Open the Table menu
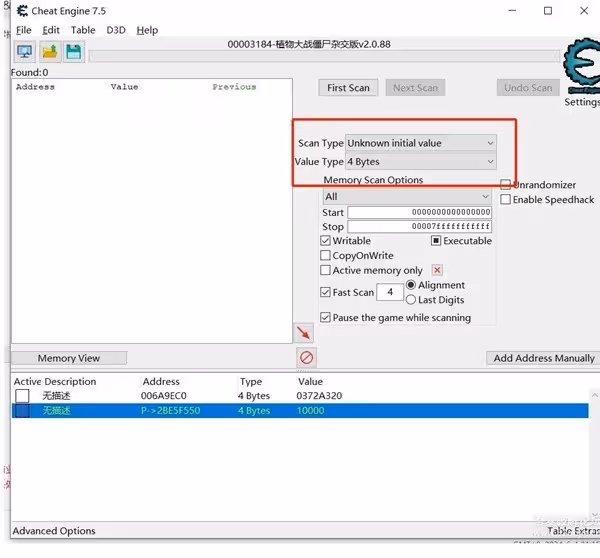 tap(83, 30)
